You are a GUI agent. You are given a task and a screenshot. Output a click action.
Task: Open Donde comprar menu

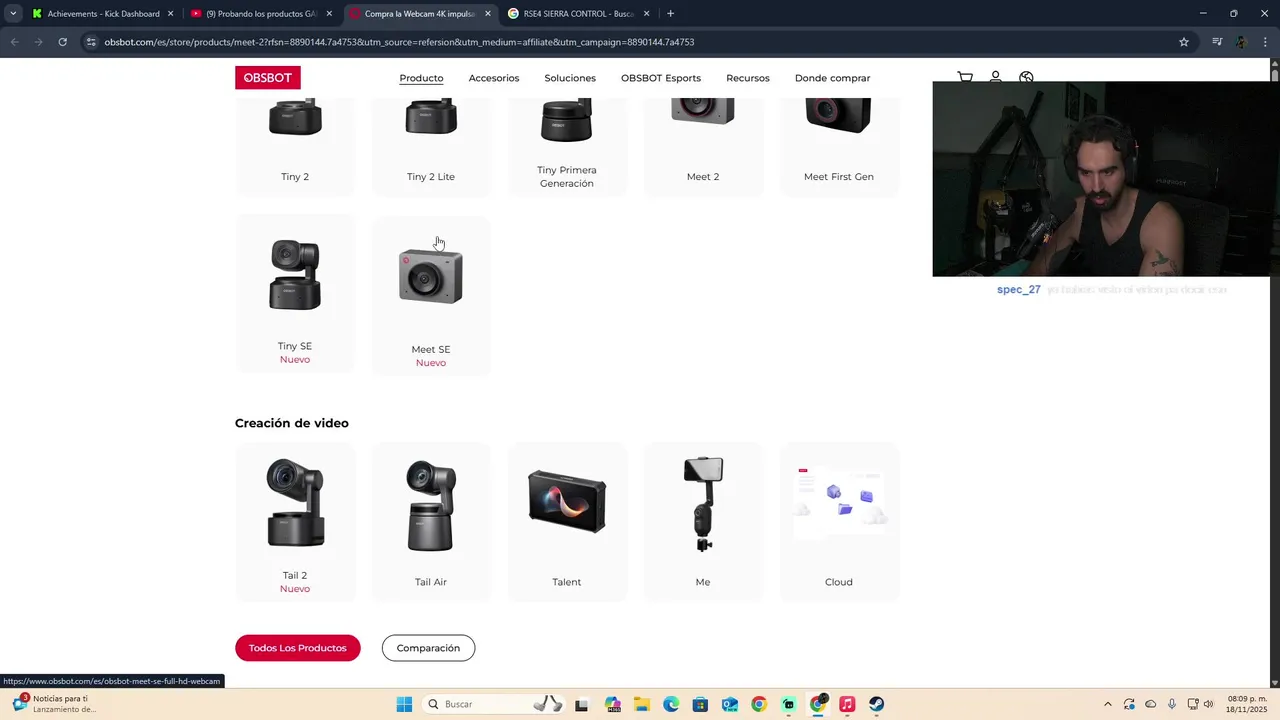coord(832,78)
